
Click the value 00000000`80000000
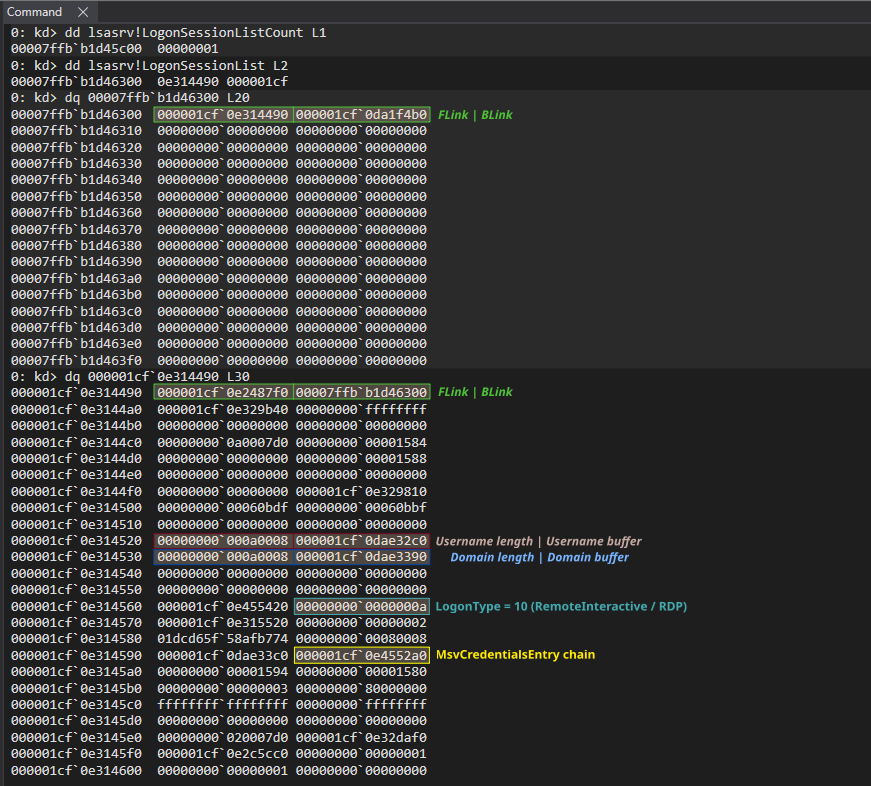(361, 689)
